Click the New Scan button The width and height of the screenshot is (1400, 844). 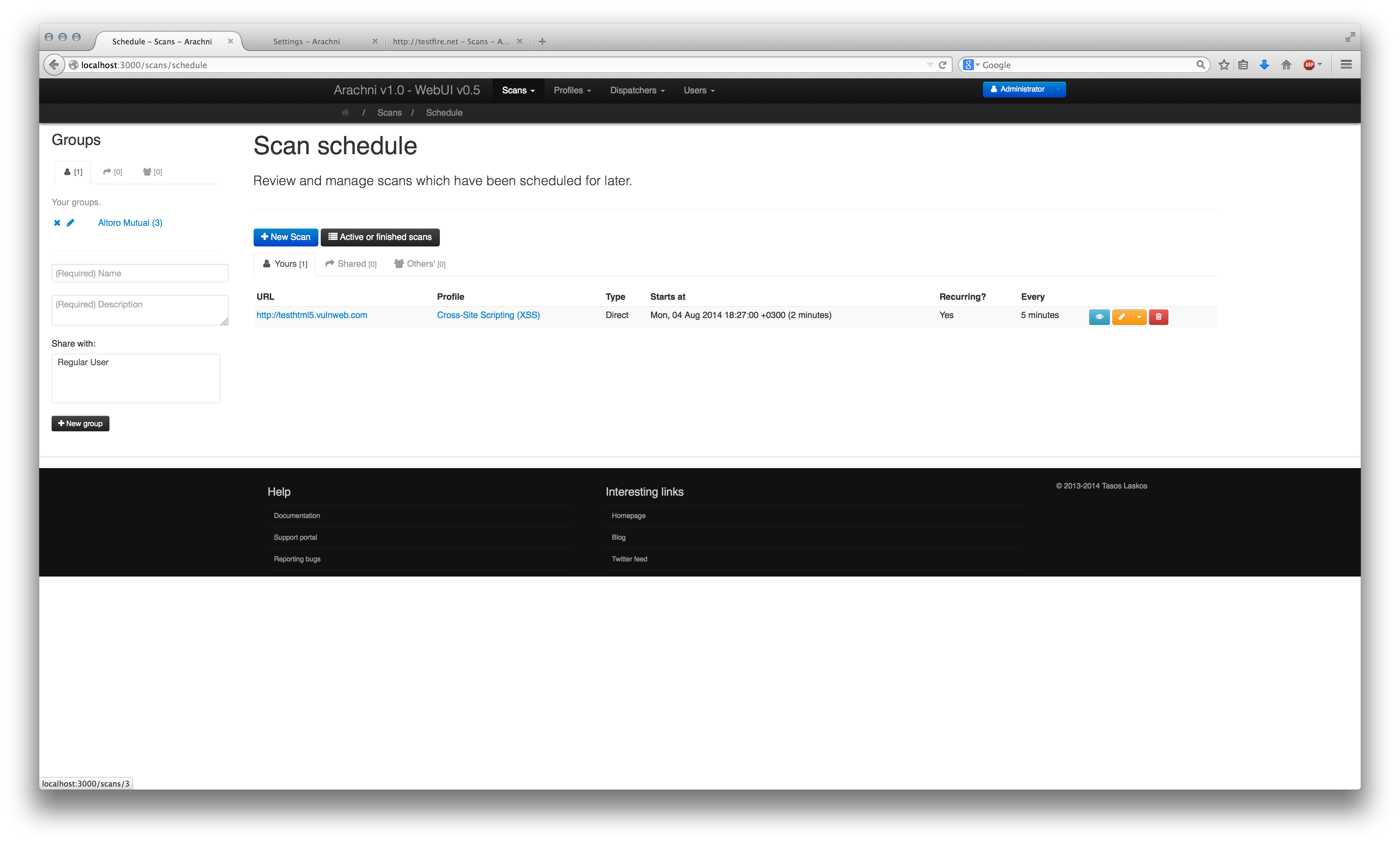(x=285, y=237)
